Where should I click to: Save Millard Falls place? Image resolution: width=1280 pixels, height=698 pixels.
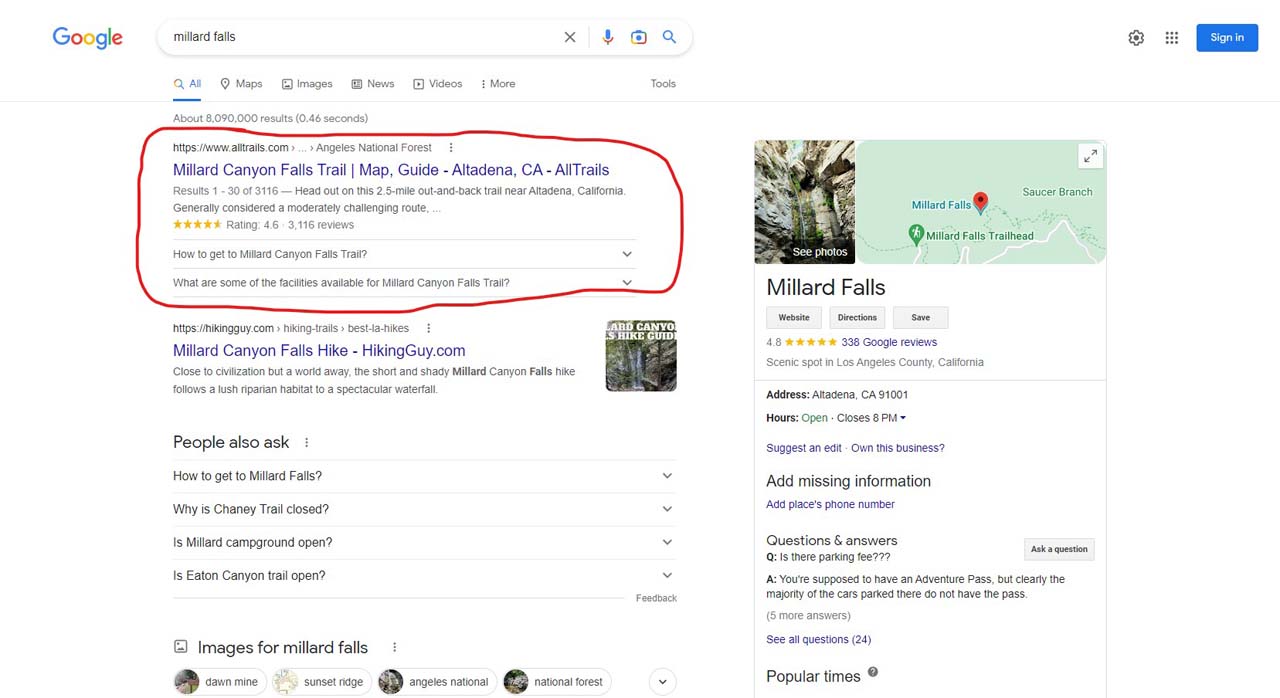(921, 318)
